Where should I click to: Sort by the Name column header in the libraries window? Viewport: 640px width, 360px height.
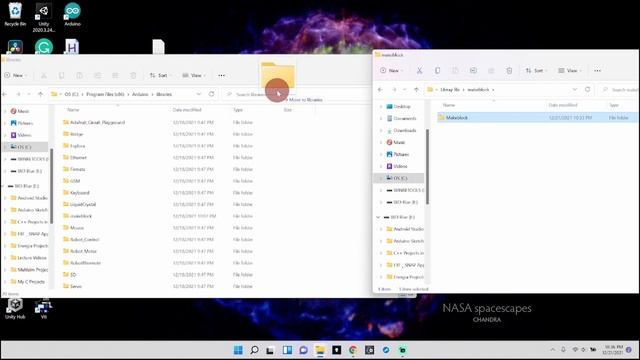[73, 110]
